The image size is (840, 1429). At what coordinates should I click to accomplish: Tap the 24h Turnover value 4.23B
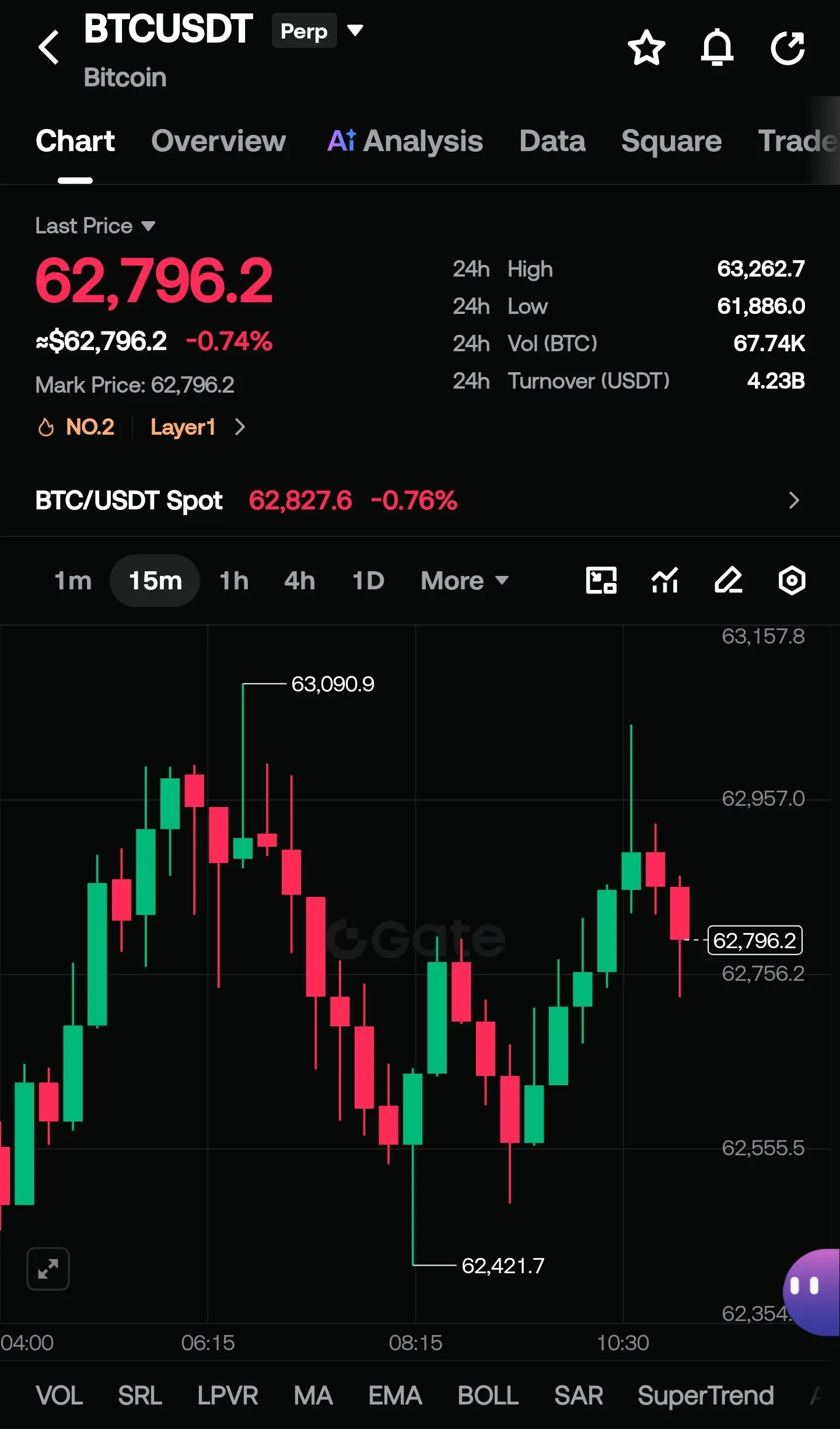776,381
